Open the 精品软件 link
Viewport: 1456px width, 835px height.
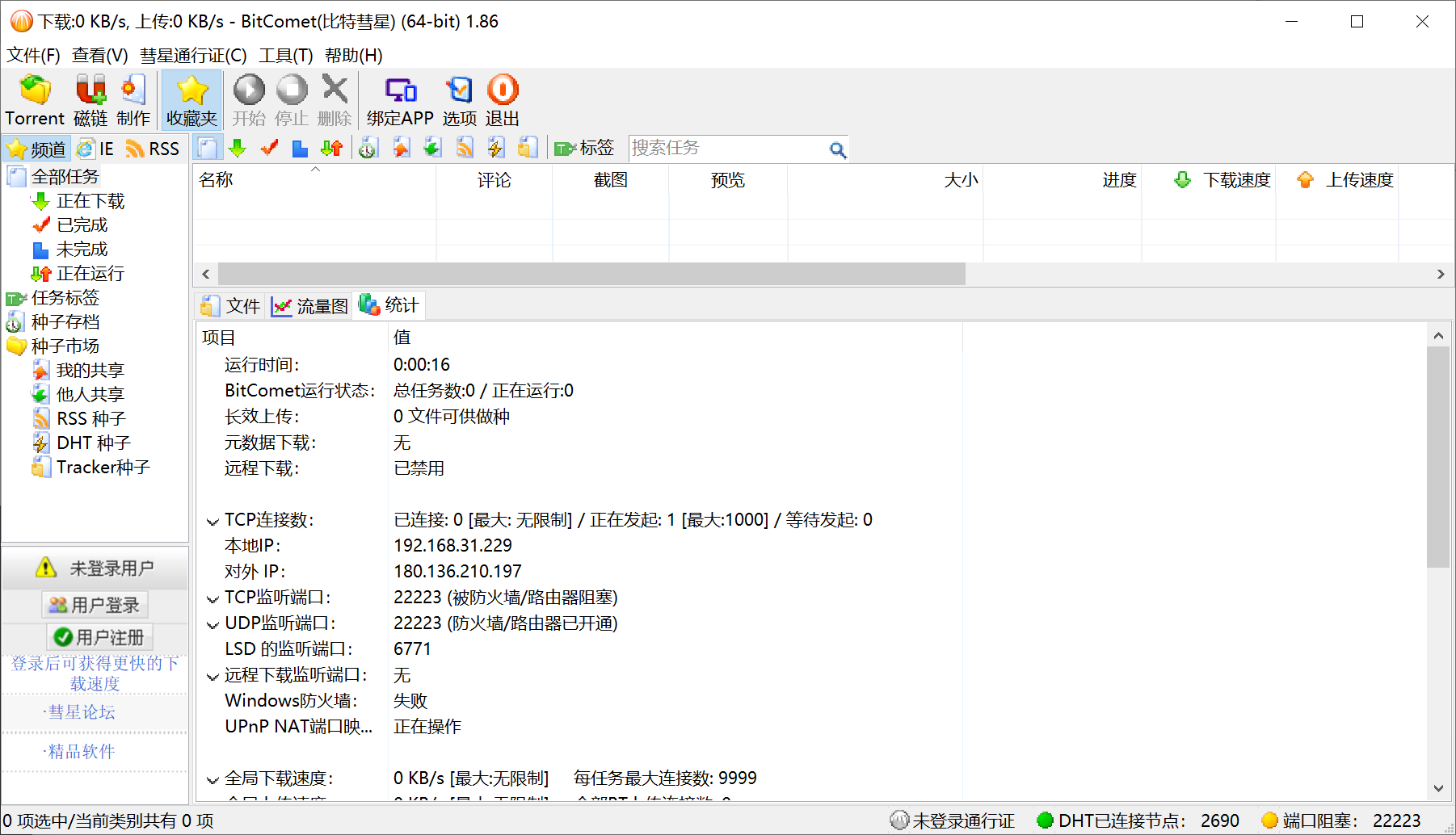click(x=81, y=752)
